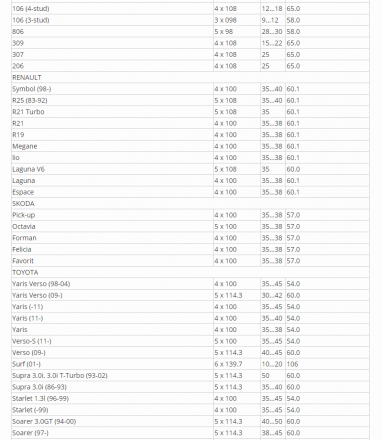Click the Yaris Verso (98-04) cell
The image size is (382, 440).
112,284
